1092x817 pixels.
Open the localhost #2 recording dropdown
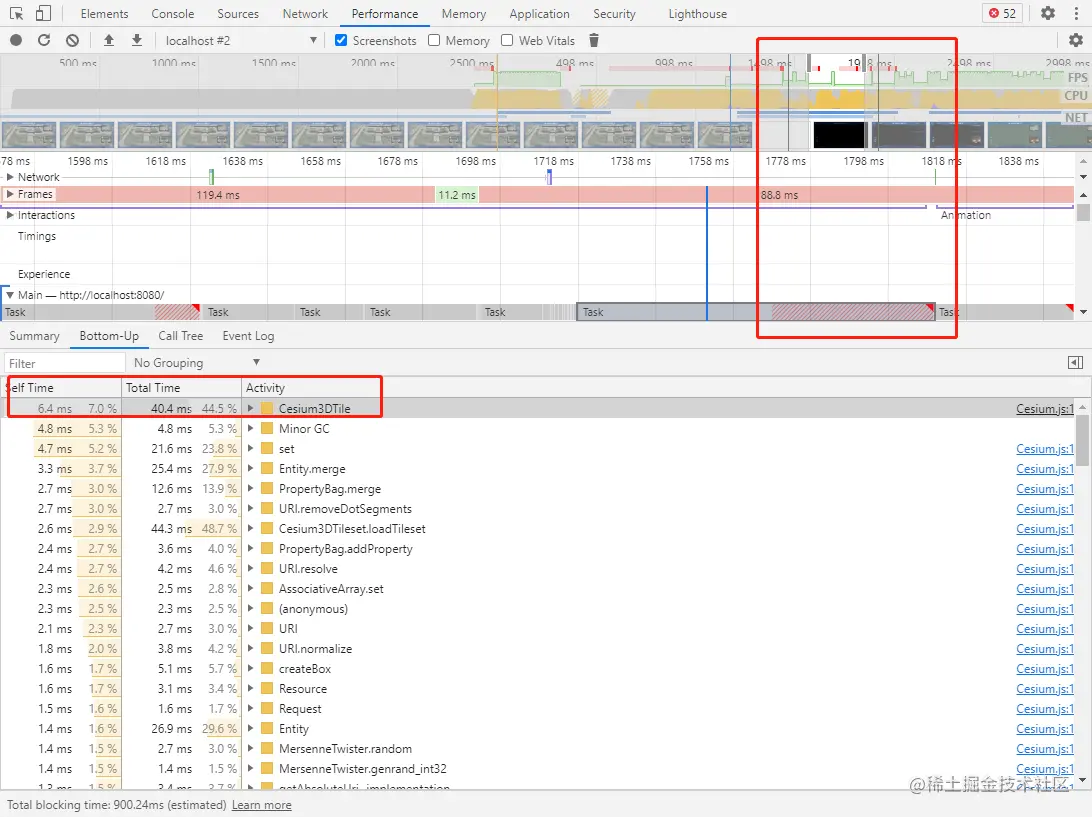pos(241,40)
